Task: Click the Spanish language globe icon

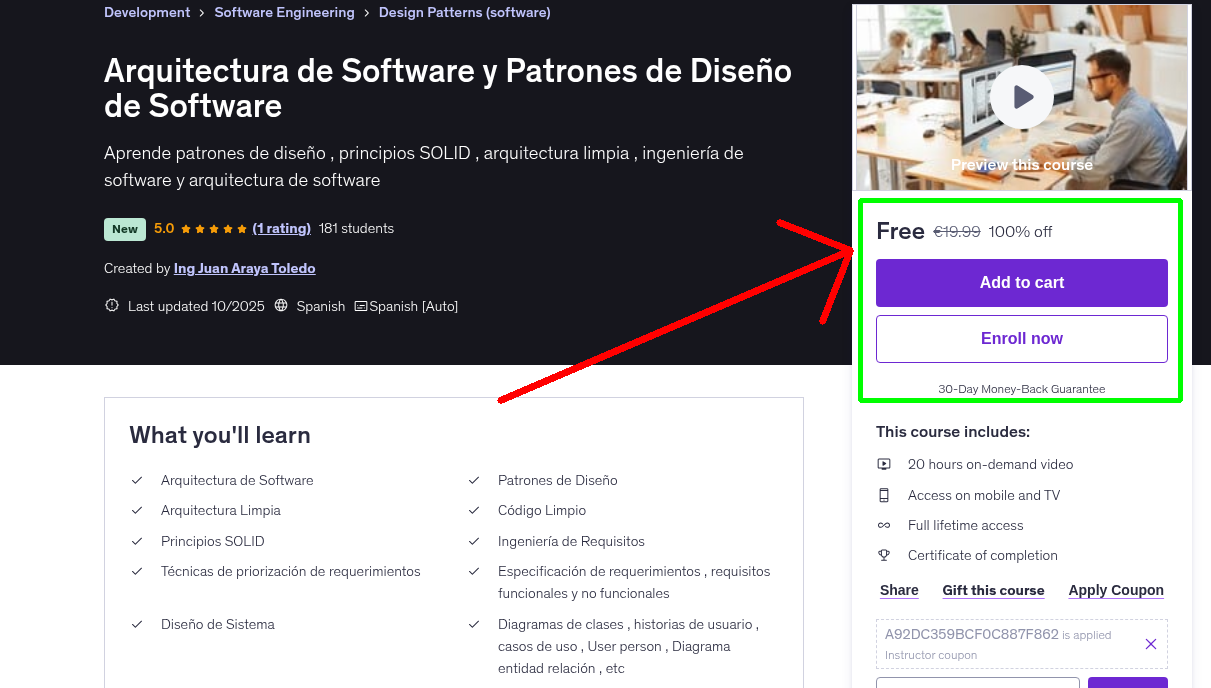Action: 281,306
